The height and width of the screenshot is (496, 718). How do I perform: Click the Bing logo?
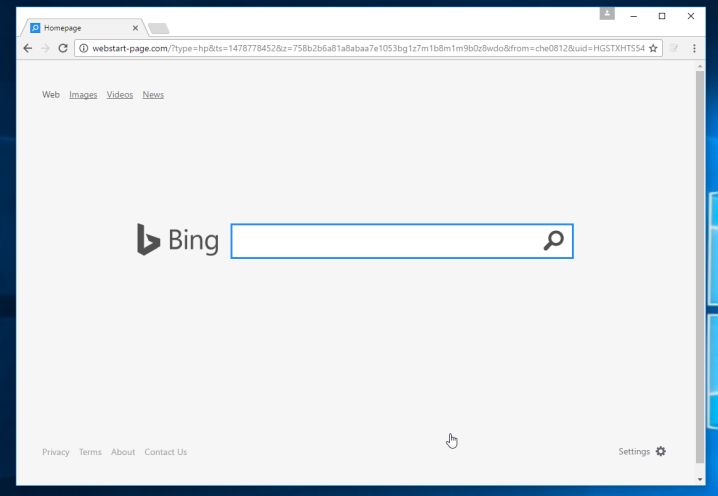click(x=178, y=240)
